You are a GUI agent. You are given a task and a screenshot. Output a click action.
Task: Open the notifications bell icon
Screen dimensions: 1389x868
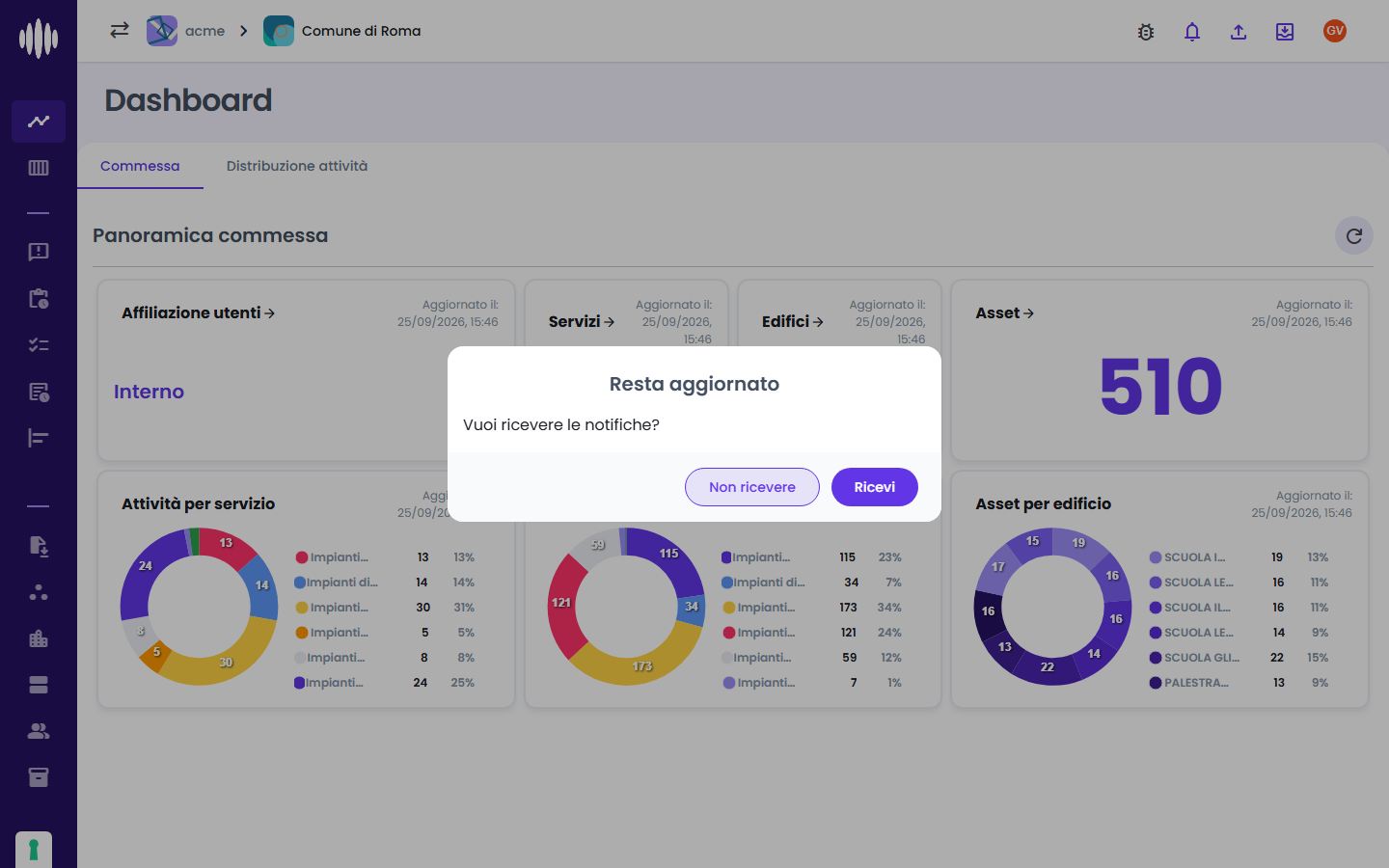1192,32
